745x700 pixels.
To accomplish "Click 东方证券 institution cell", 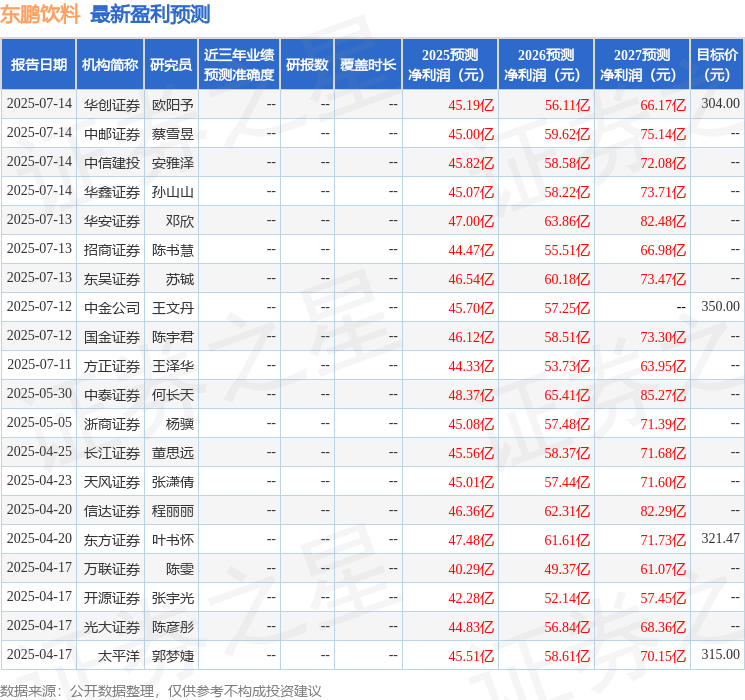I will tap(112, 540).
